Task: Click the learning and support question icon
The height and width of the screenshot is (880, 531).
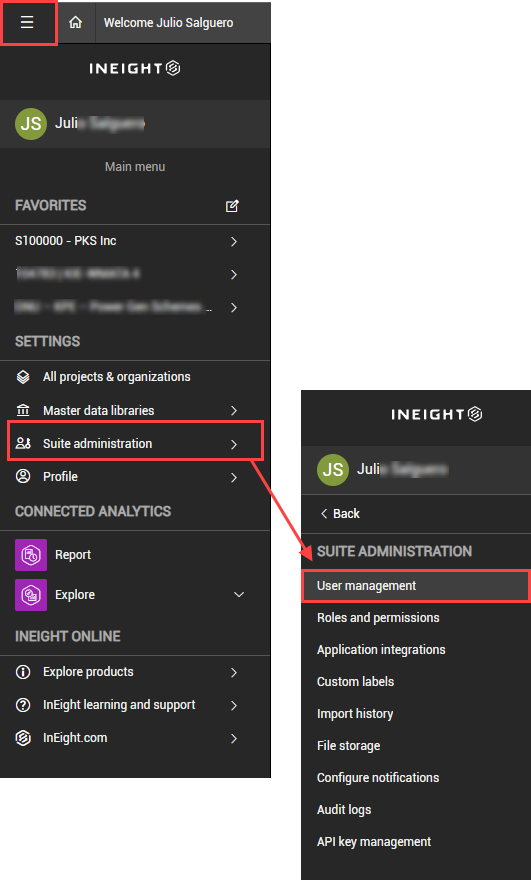Action: pos(23,705)
